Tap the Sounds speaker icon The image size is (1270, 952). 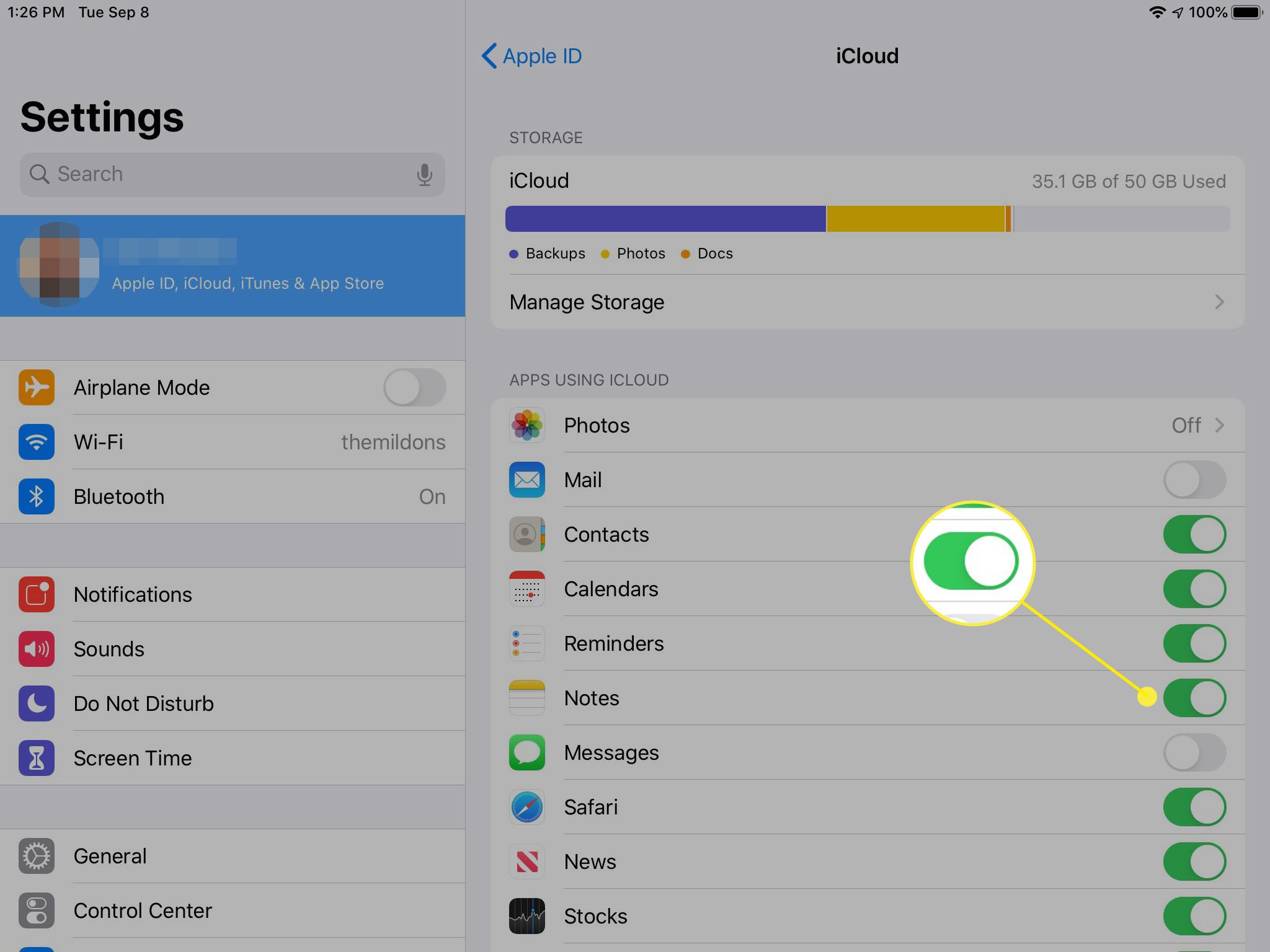(37, 649)
